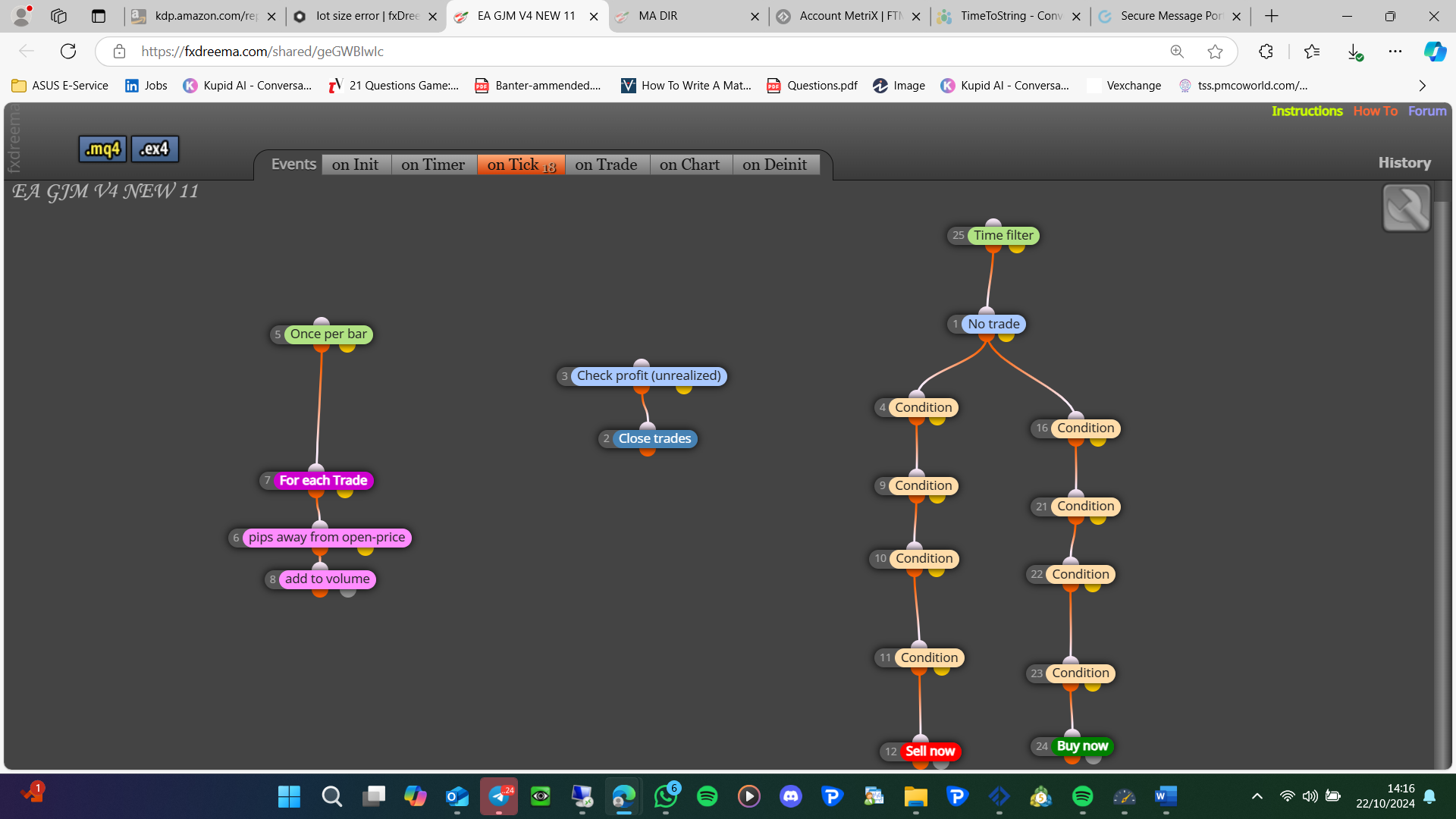
Task: Switch to the on Timer tab
Action: click(x=433, y=165)
